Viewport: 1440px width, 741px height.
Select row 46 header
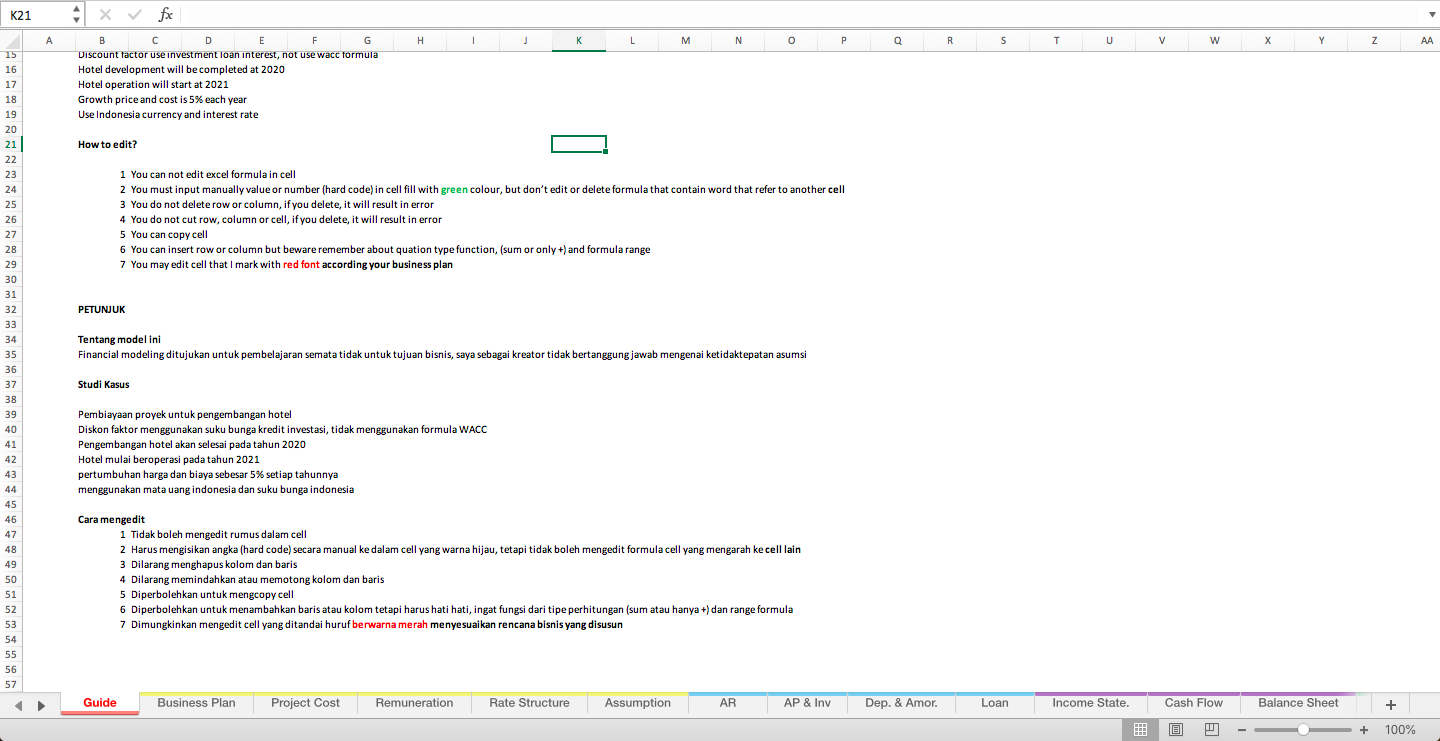pyautogui.click(x=11, y=519)
